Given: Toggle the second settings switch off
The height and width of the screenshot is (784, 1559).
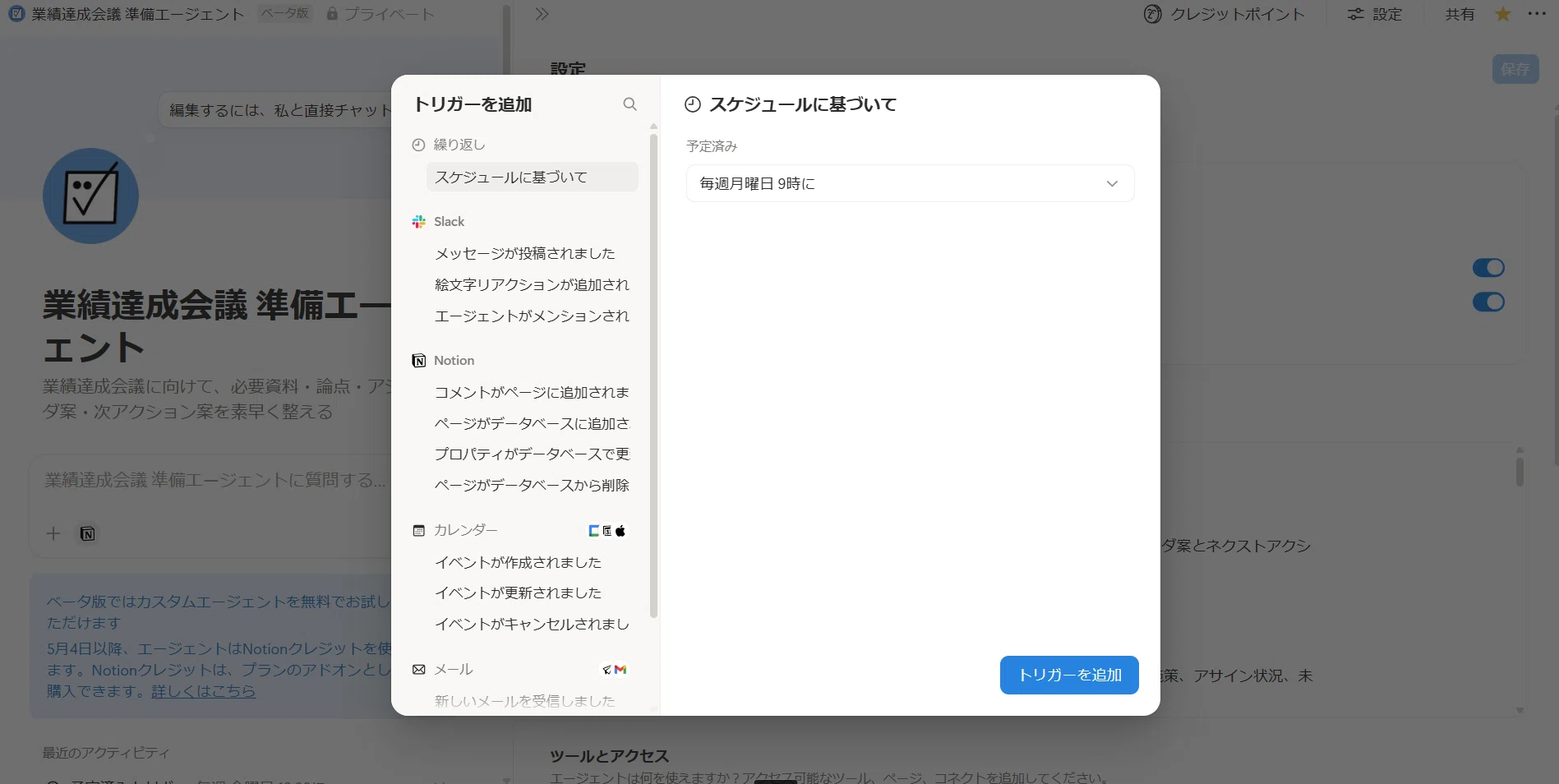Looking at the screenshot, I should pyautogui.click(x=1488, y=302).
